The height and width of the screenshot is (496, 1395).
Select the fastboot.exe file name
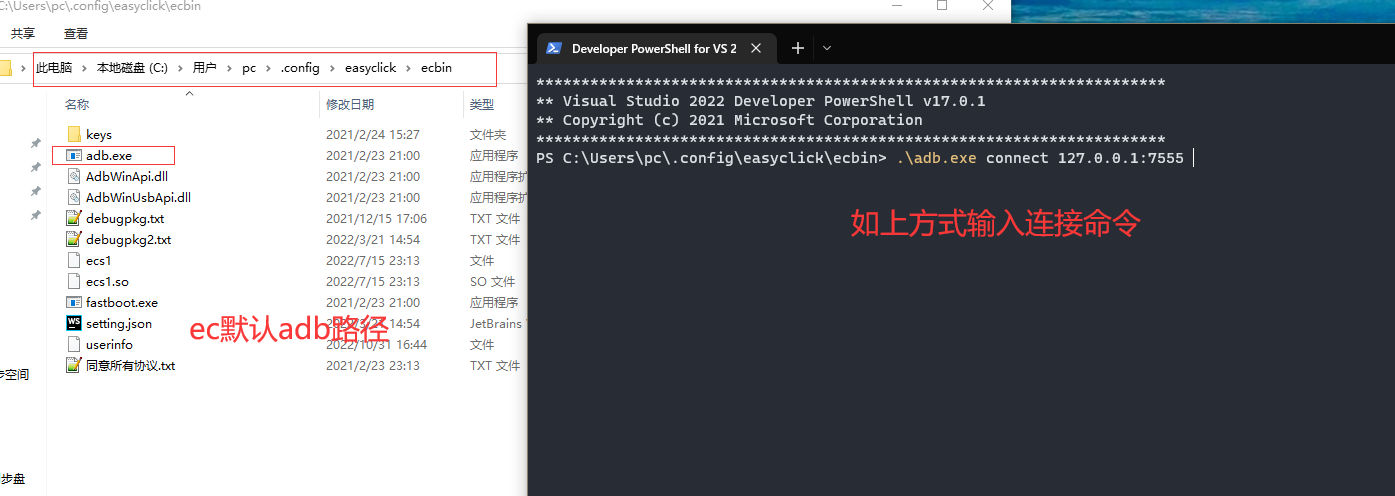[122, 302]
